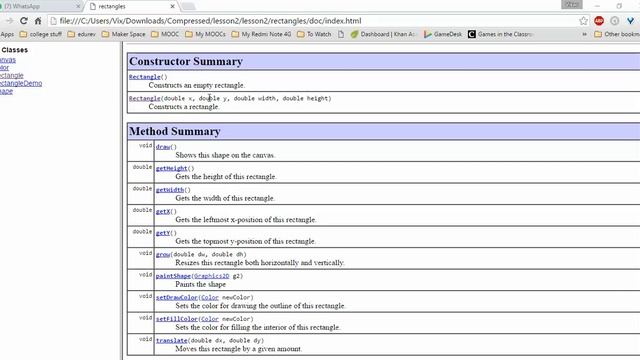This screenshot has width=640, height=360.
Task: Open the 'To Watch' bookmark folder
Action: pyautogui.click(x=314, y=34)
